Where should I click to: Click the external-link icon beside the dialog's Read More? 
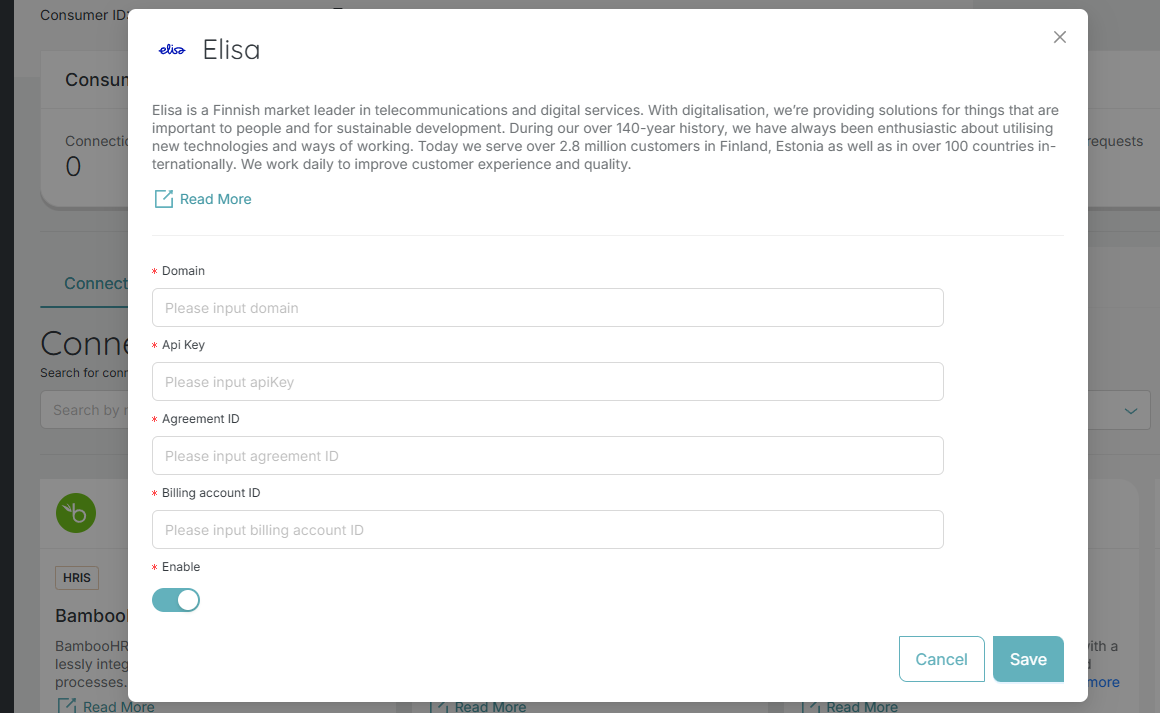click(x=163, y=199)
